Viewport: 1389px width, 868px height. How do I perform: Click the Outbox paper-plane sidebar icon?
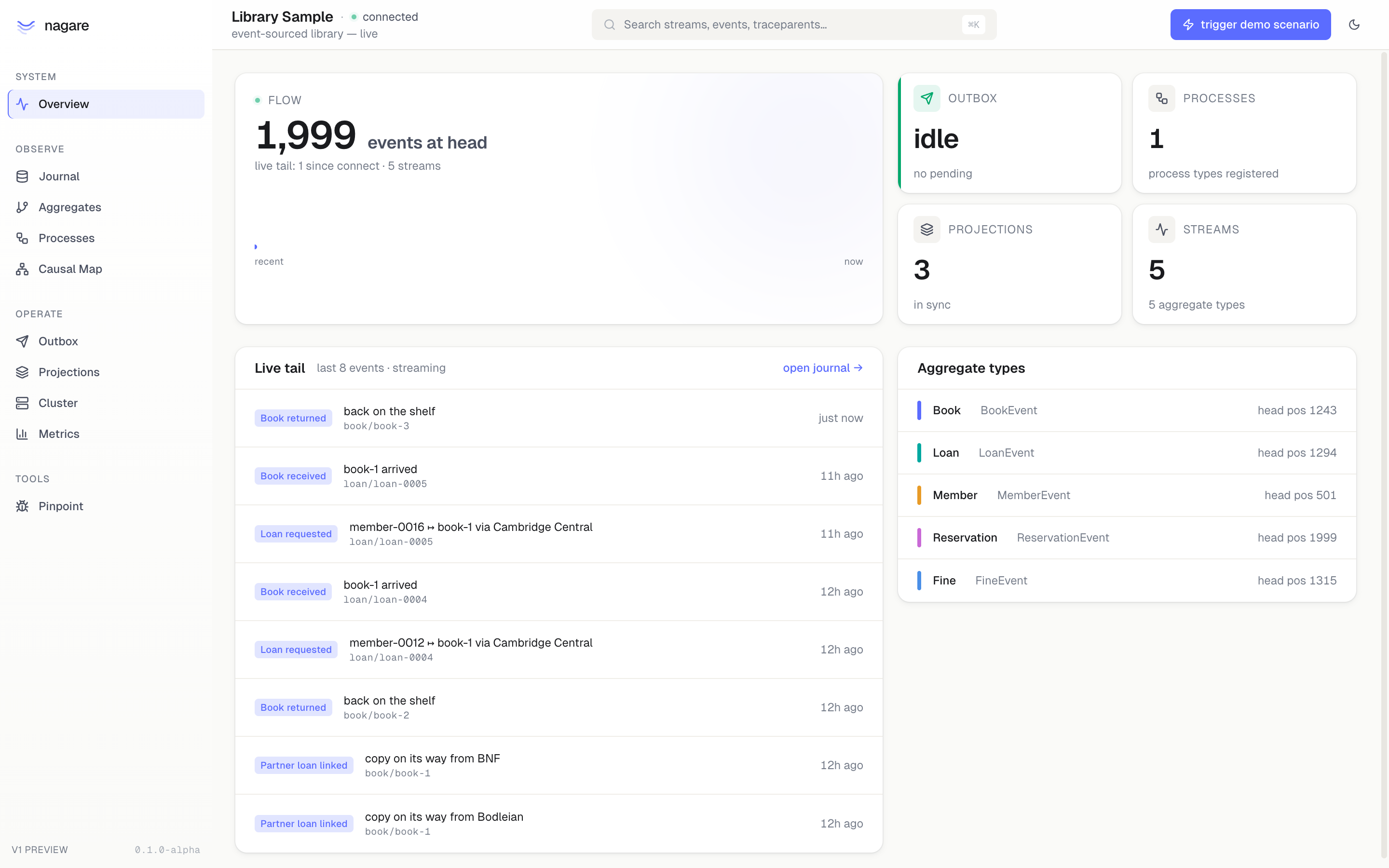[22, 341]
